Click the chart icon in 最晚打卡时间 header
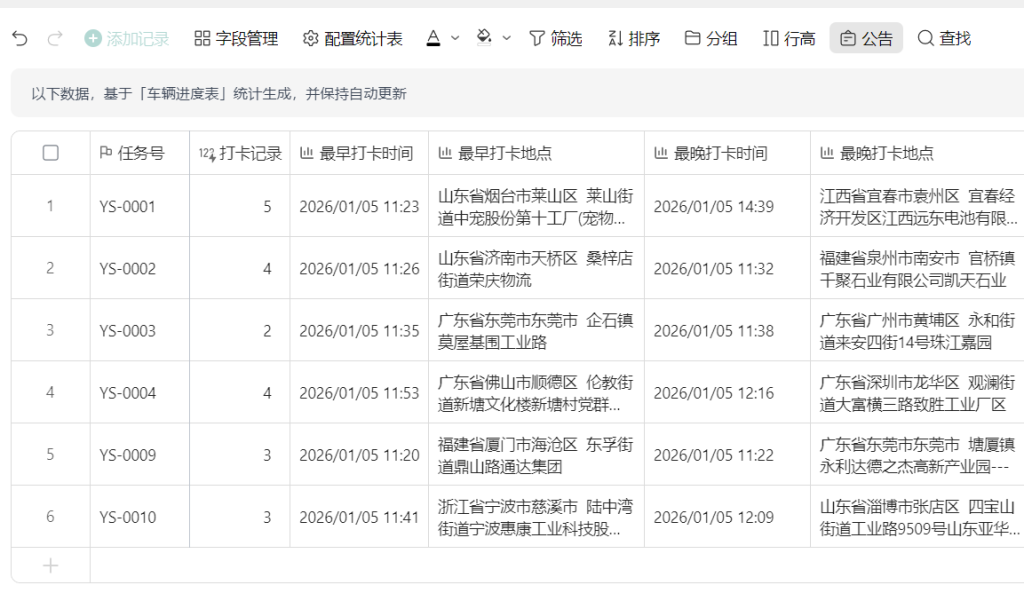 [x=661, y=153]
